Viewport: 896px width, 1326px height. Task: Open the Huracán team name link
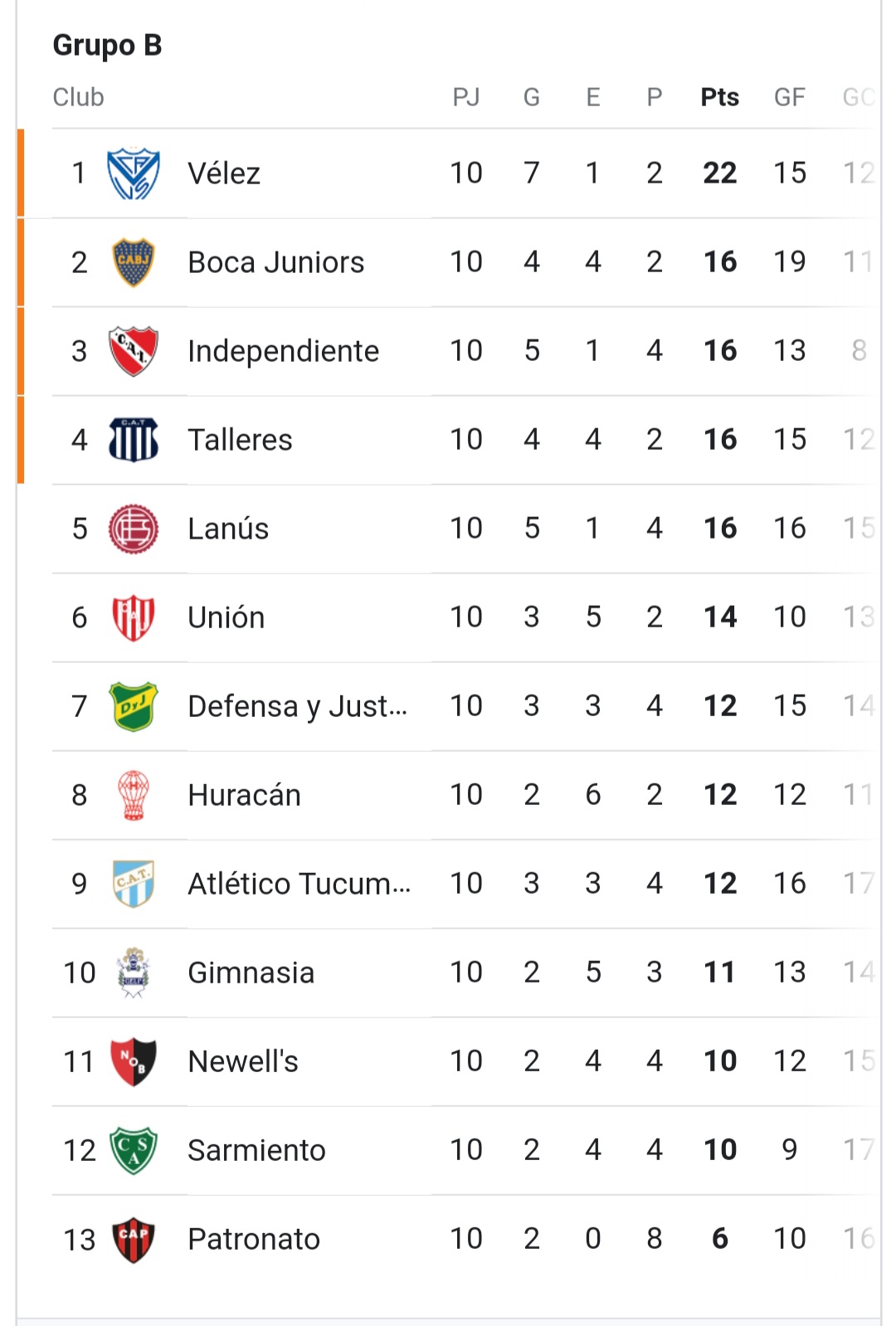point(244,795)
